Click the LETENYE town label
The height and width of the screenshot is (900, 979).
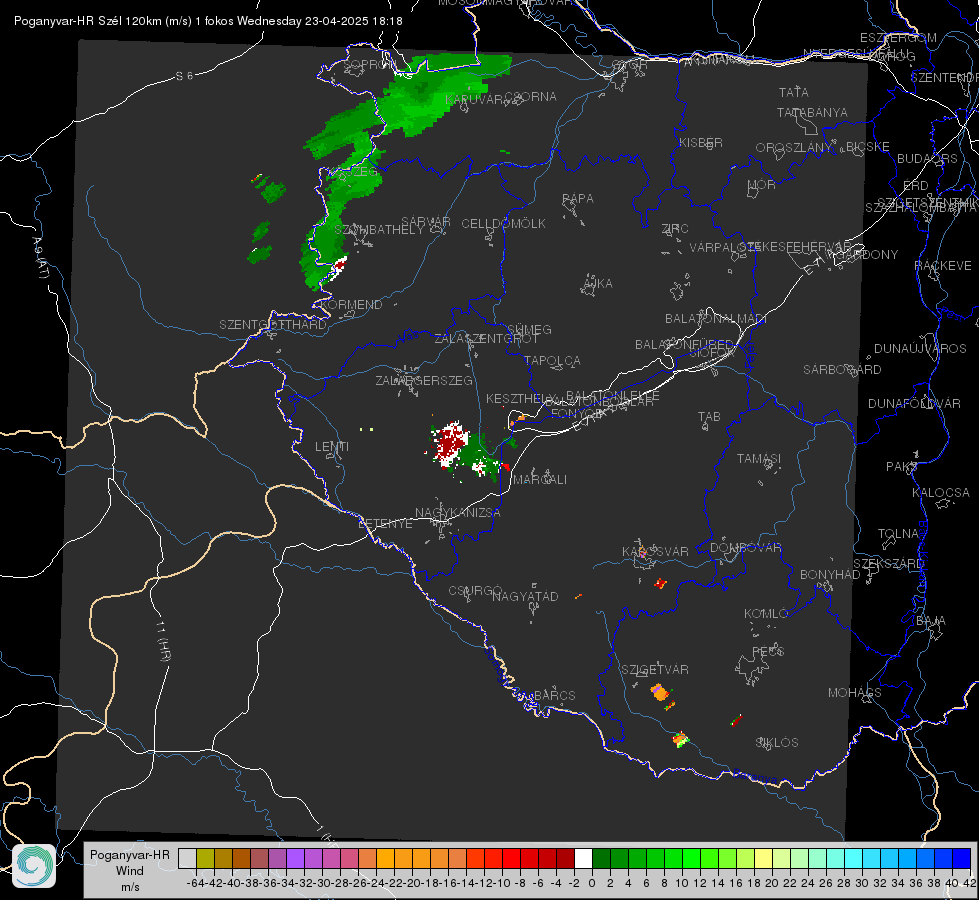385,523
